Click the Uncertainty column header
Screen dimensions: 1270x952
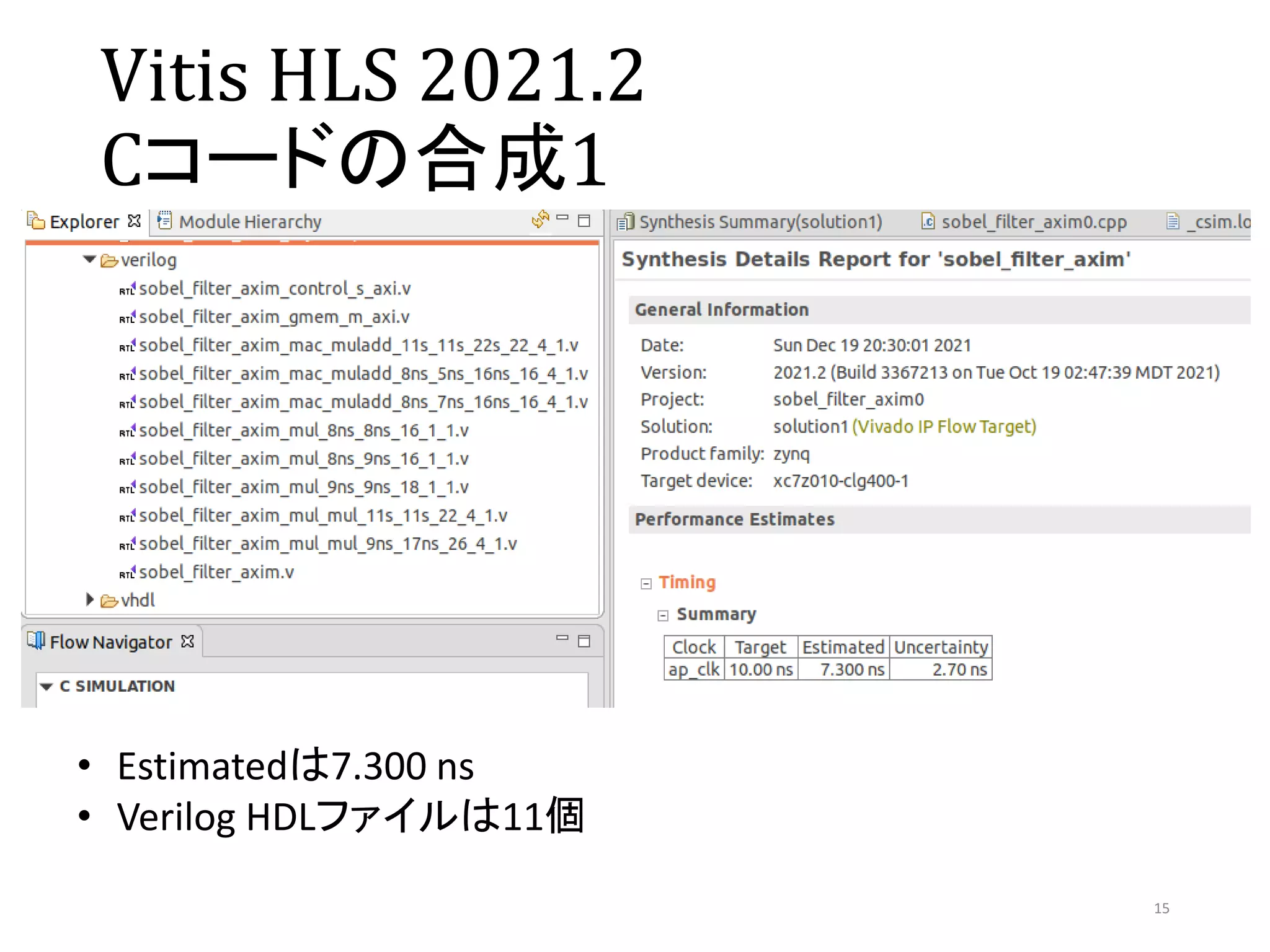click(941, 647)
